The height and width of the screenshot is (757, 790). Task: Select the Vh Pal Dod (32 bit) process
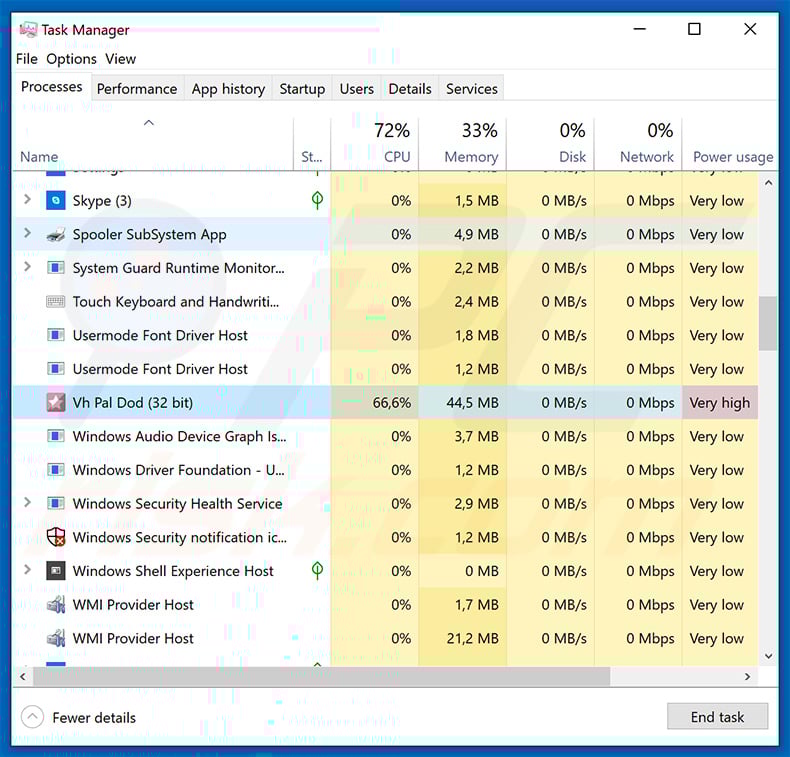pyautogui.click(x=385, y=402)
